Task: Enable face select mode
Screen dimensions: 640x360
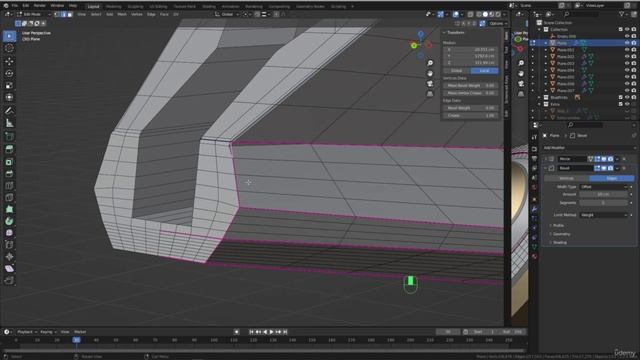Action: pos(70,14)
